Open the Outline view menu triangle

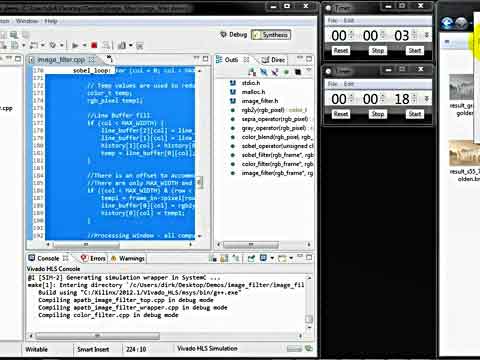(x=308, y=71)
